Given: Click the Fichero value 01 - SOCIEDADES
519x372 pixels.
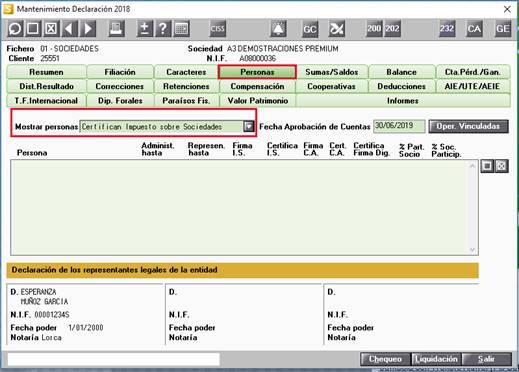Looking at the screenshot, I should point(69,49).
